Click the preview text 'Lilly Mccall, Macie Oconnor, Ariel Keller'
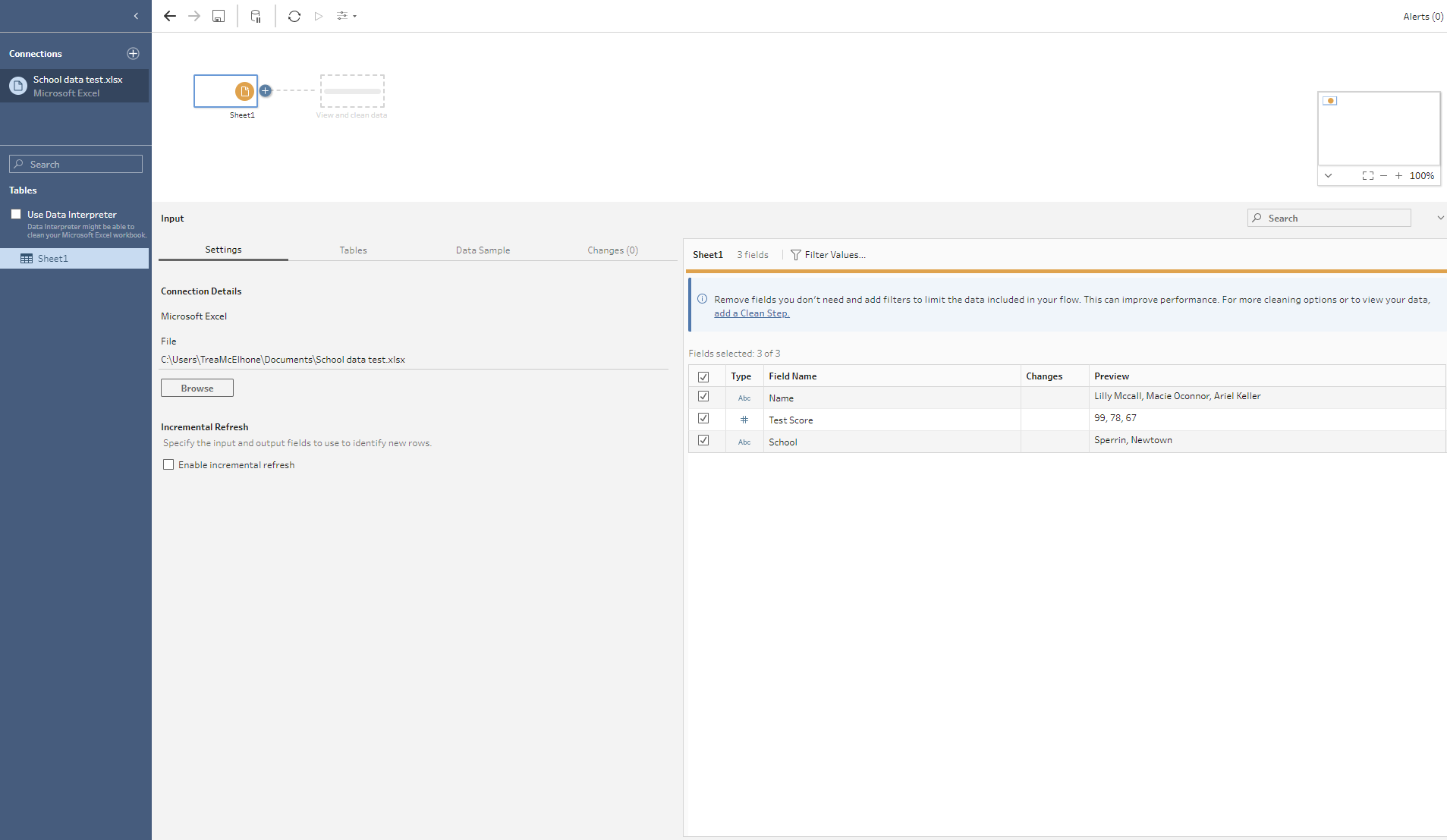 (x=1177, y=396)
